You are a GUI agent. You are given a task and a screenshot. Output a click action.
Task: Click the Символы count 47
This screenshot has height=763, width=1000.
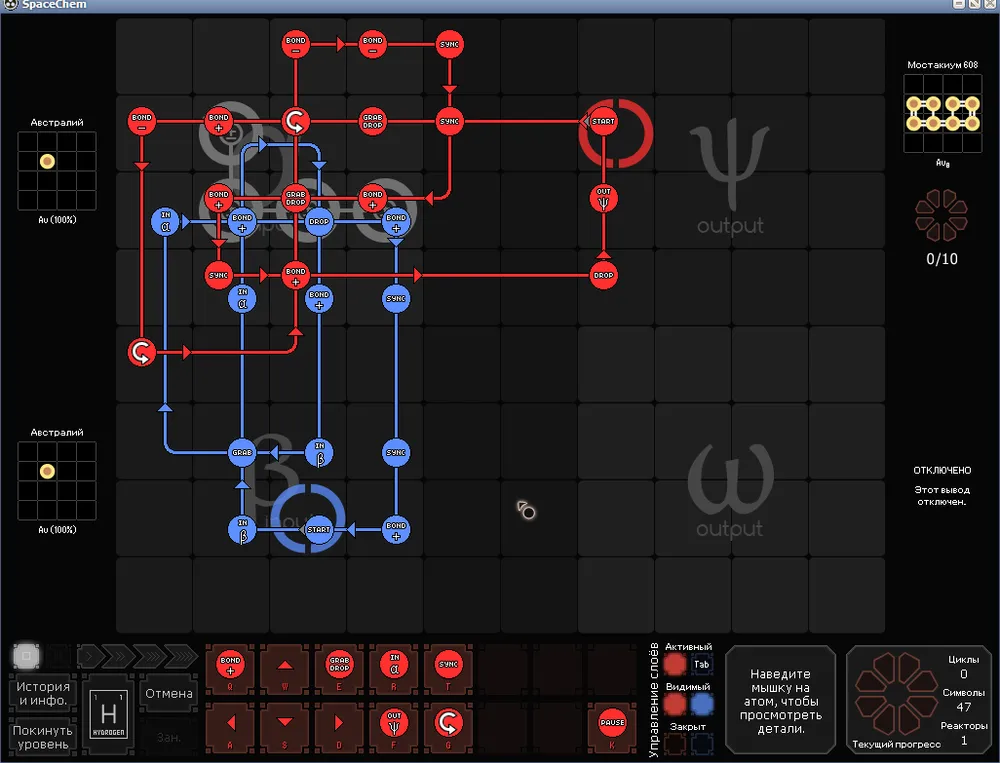[x=963, y=707]
